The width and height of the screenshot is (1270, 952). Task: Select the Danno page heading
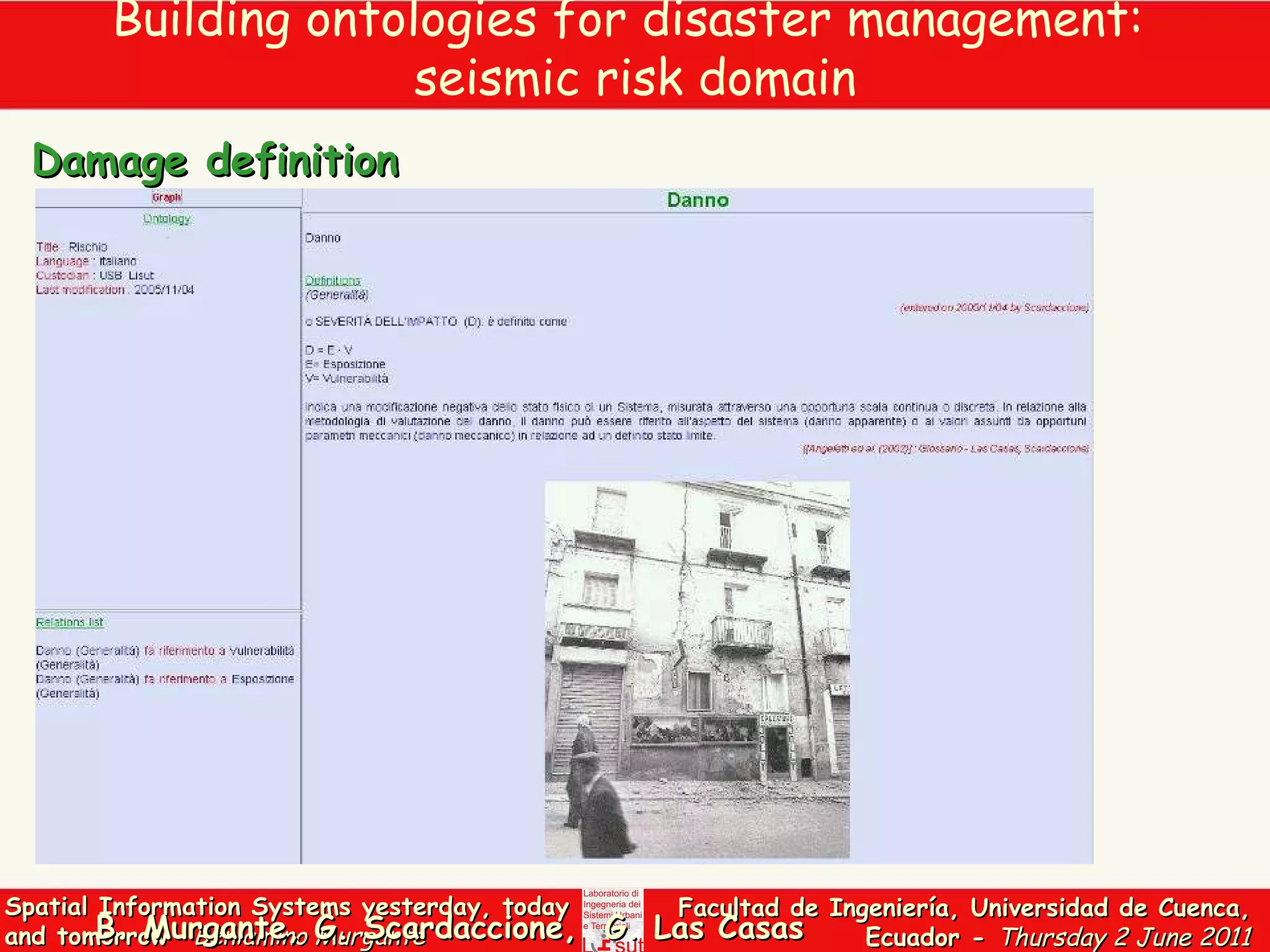[698, 200]
